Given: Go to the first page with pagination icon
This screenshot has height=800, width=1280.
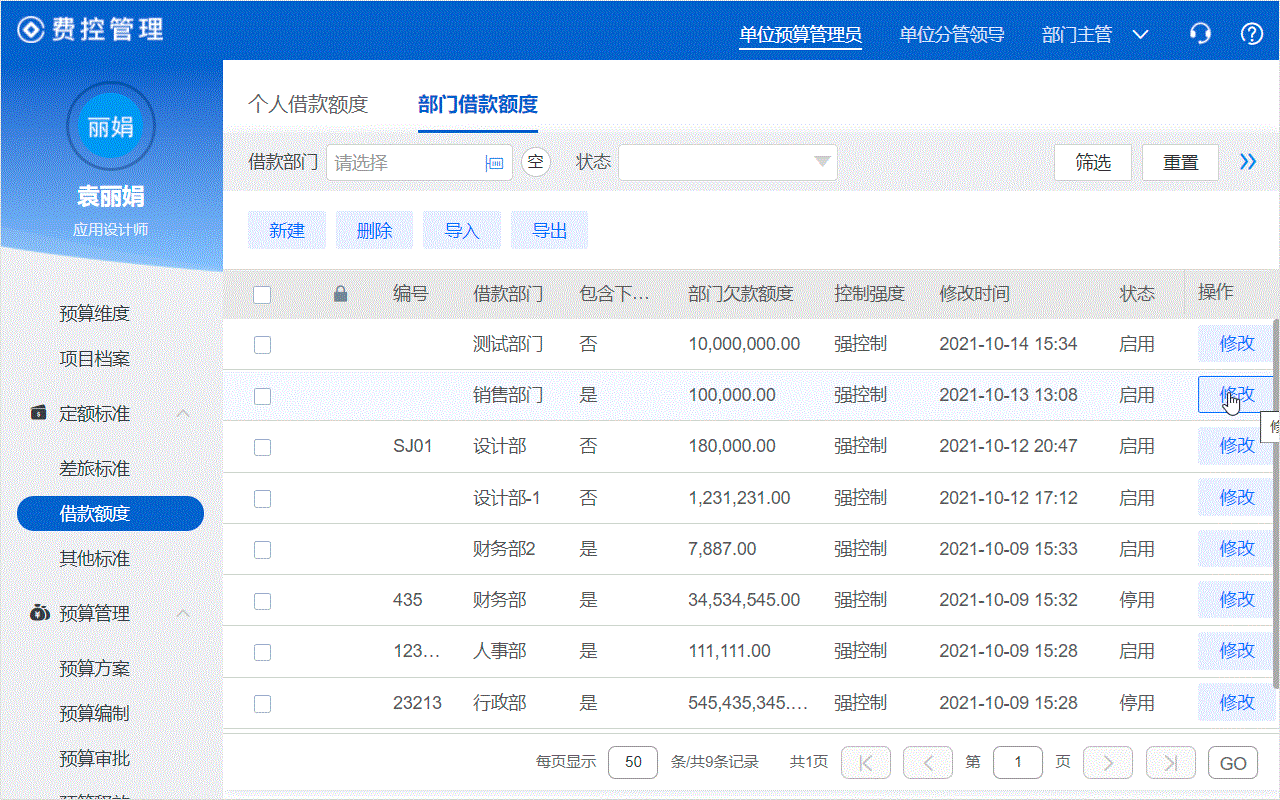Looking at the screenshot, I should click(866, 763).
